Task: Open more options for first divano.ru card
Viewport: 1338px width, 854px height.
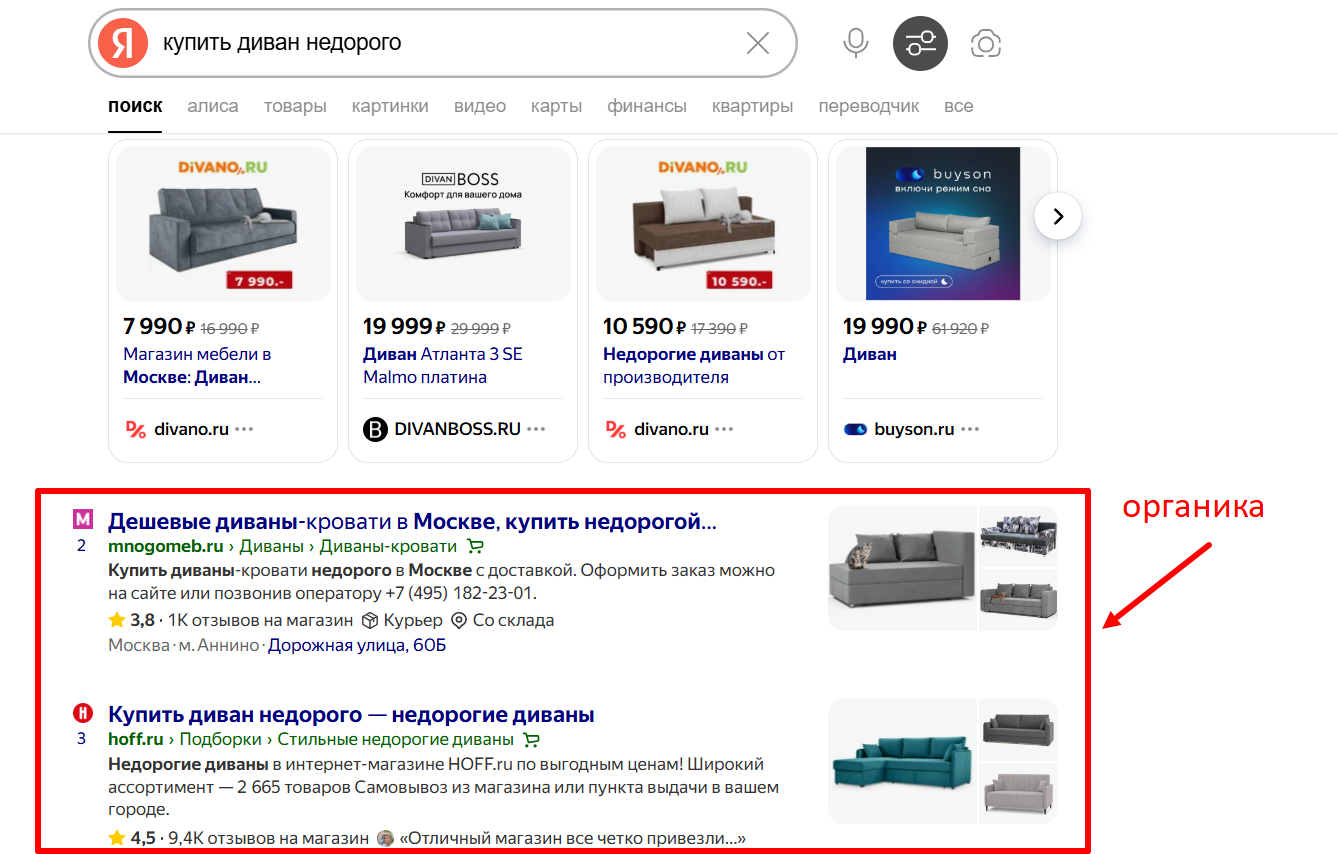Action: pos(244,429)
